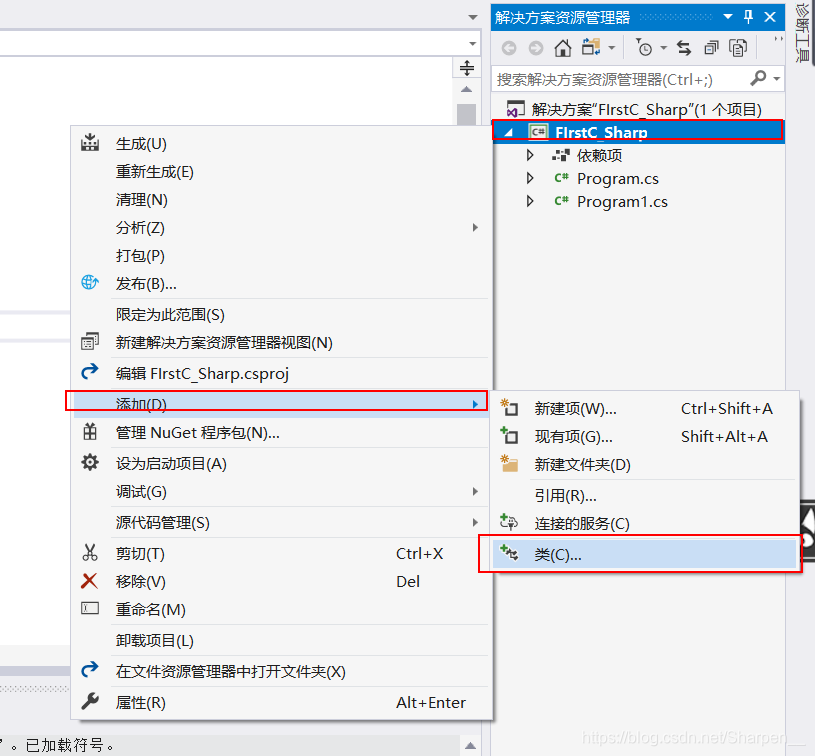Open the editor navigation bar dropdown

click(x=472, y=44)
